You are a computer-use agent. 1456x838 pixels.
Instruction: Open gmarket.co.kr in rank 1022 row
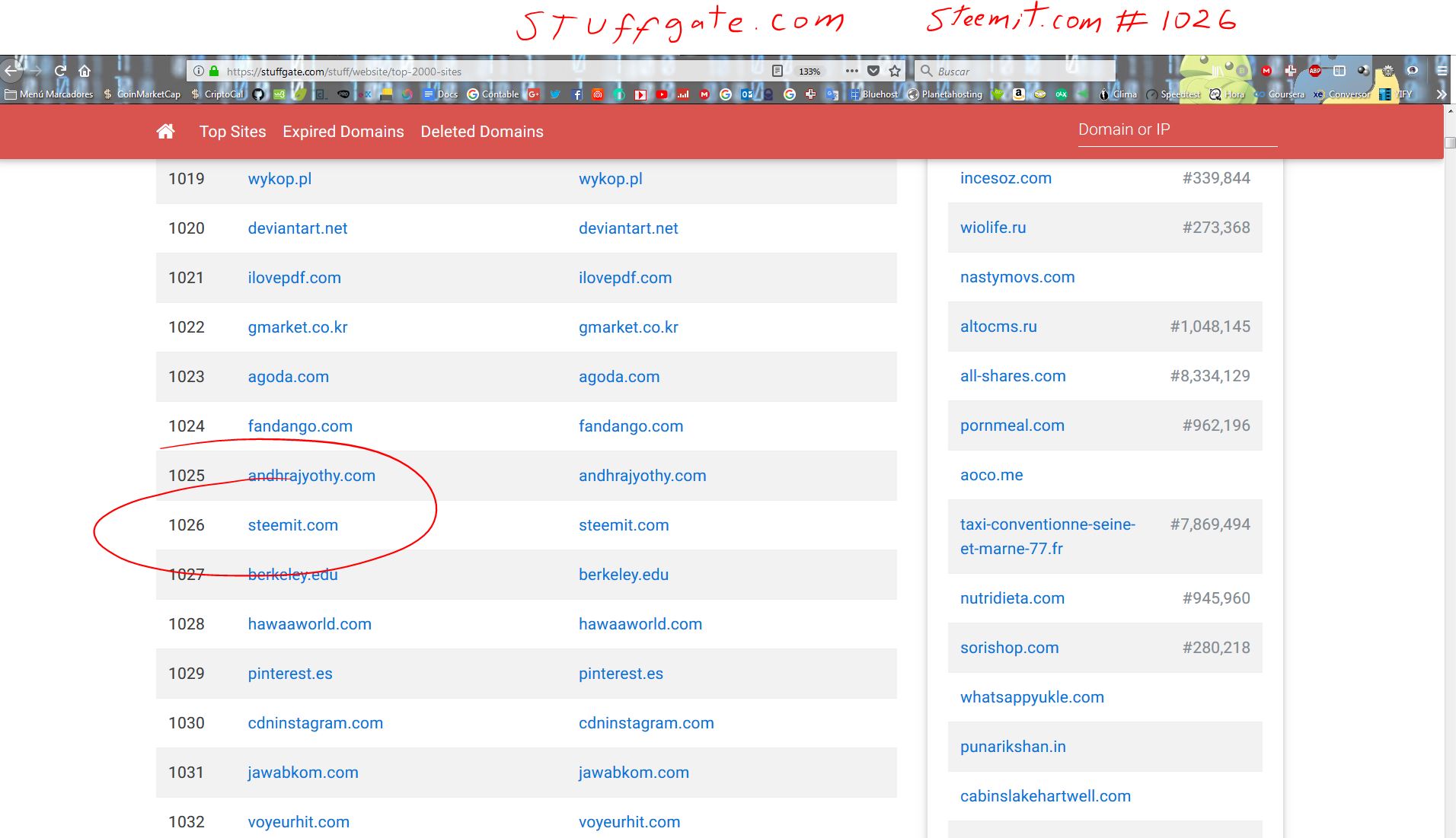(298, 327)
